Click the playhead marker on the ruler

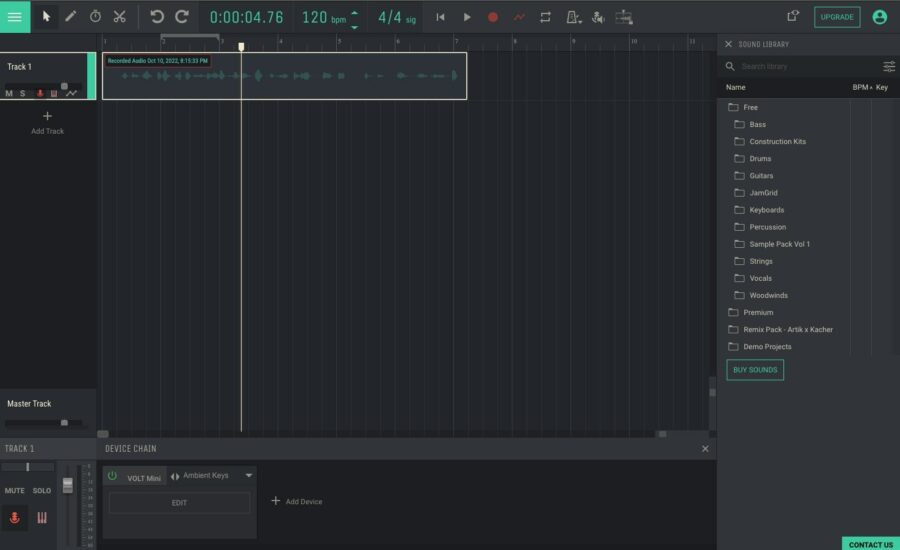(x=241, y=47)
